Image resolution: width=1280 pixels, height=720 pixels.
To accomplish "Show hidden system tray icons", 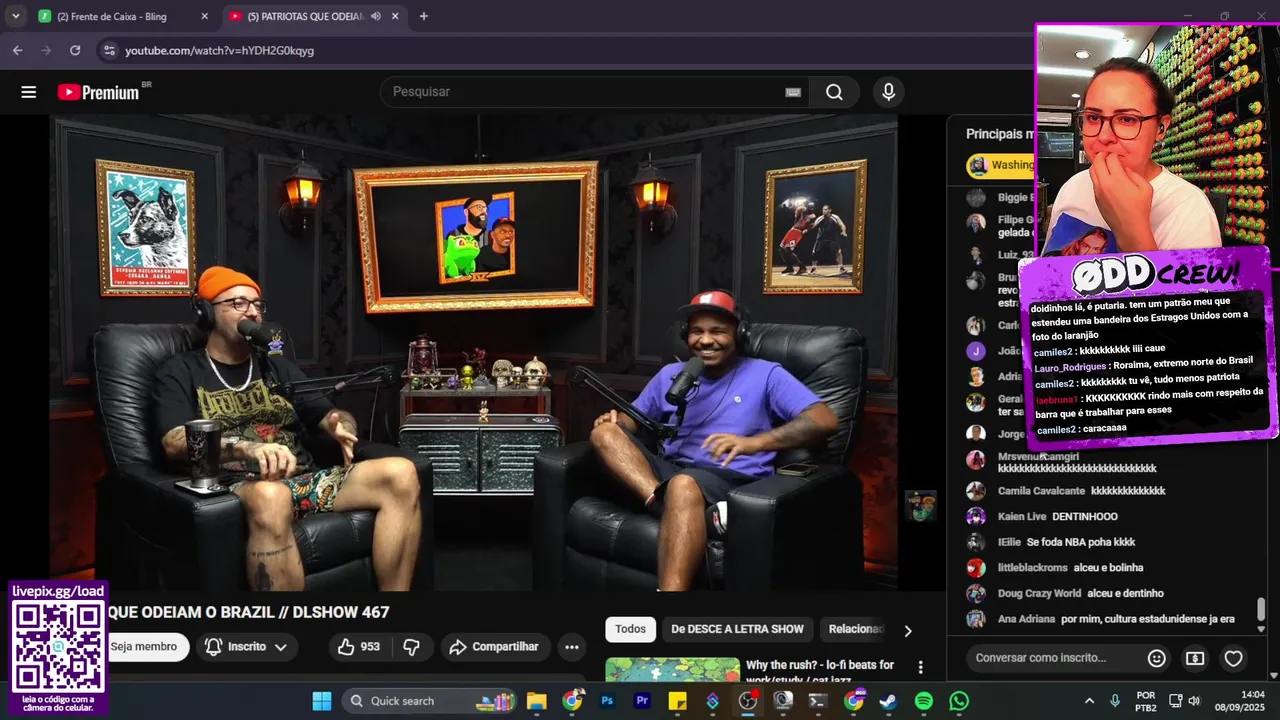I will coord(1089,701).
